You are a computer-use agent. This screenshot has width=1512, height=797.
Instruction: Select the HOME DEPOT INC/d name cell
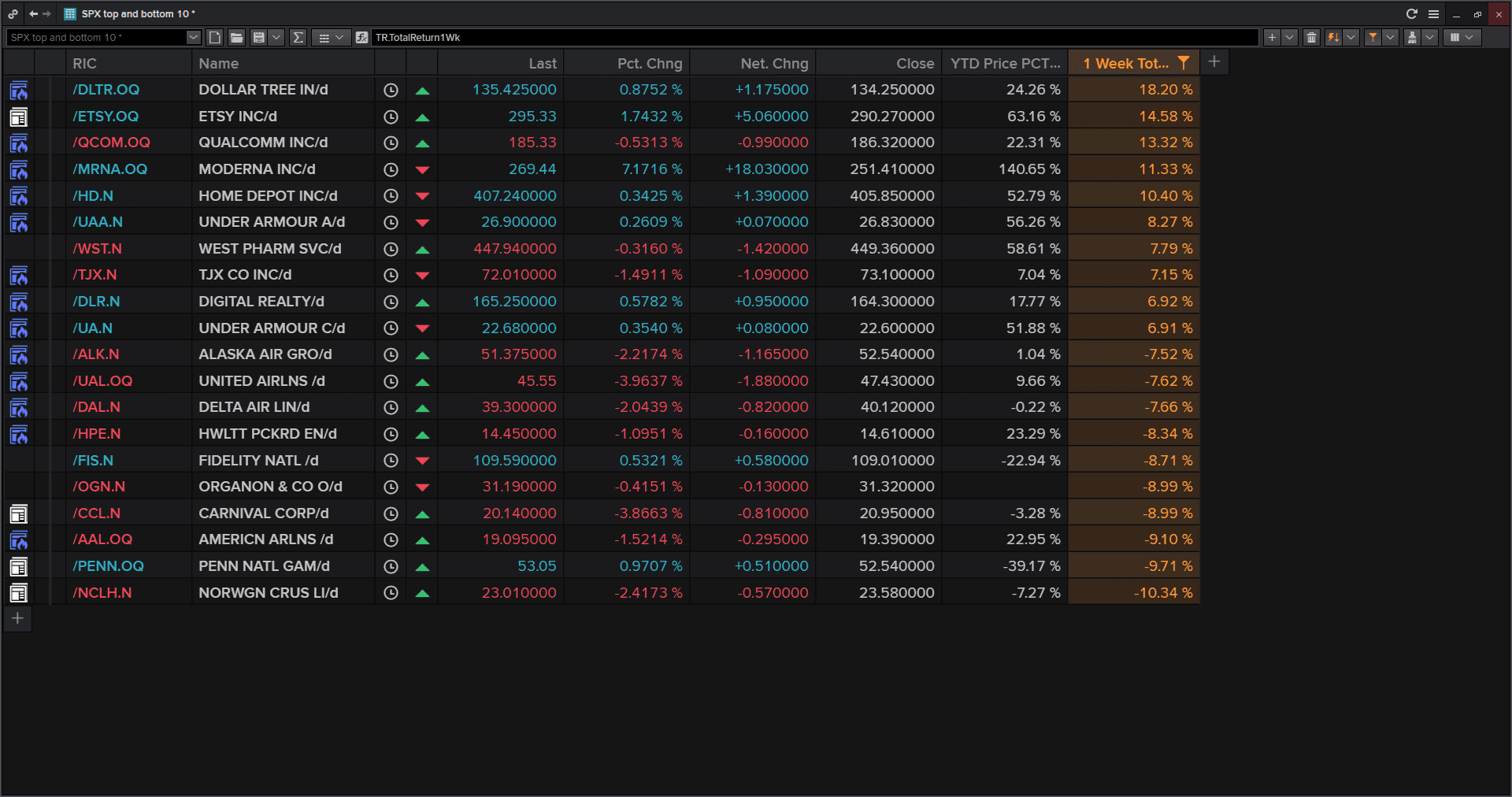pos(283,196)
